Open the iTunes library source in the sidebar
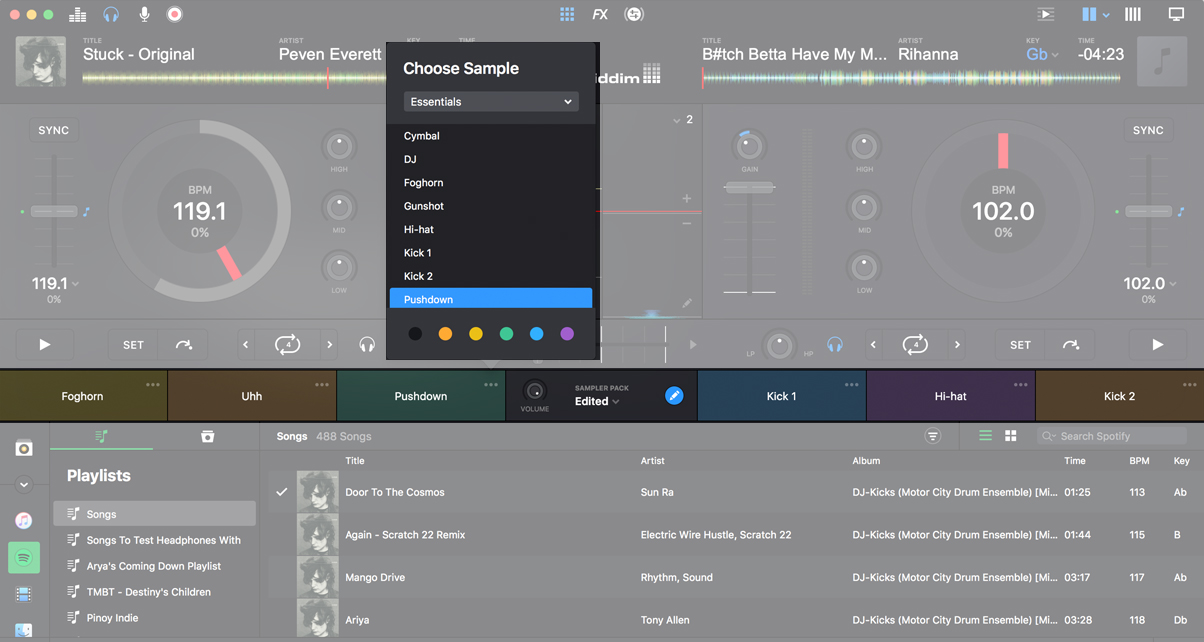This screenshot has height=642, width=1204. [x=23, y=520]
